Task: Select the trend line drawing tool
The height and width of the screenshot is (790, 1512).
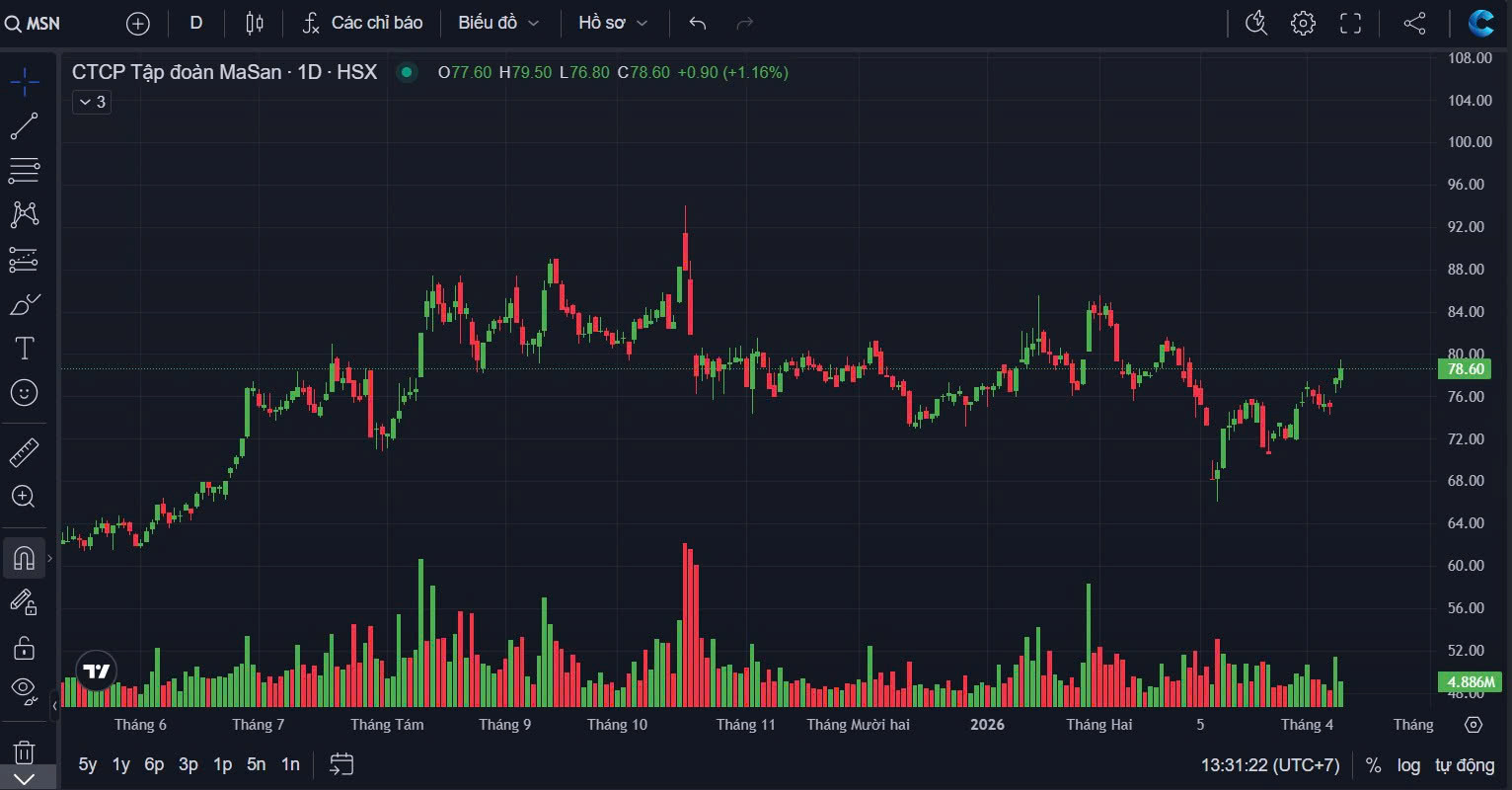Action: (24, 126)
